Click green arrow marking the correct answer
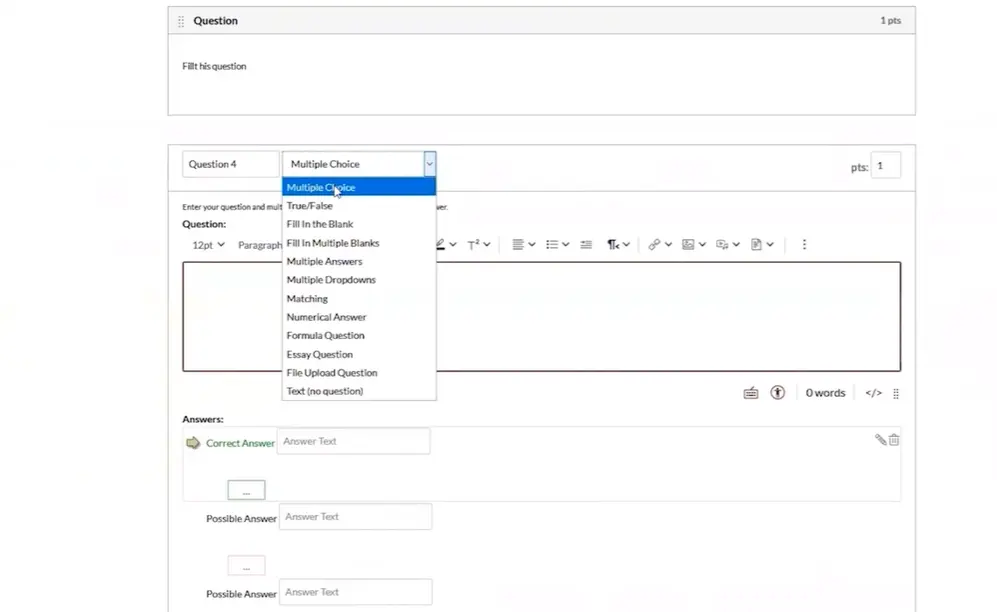 (193, 443)
